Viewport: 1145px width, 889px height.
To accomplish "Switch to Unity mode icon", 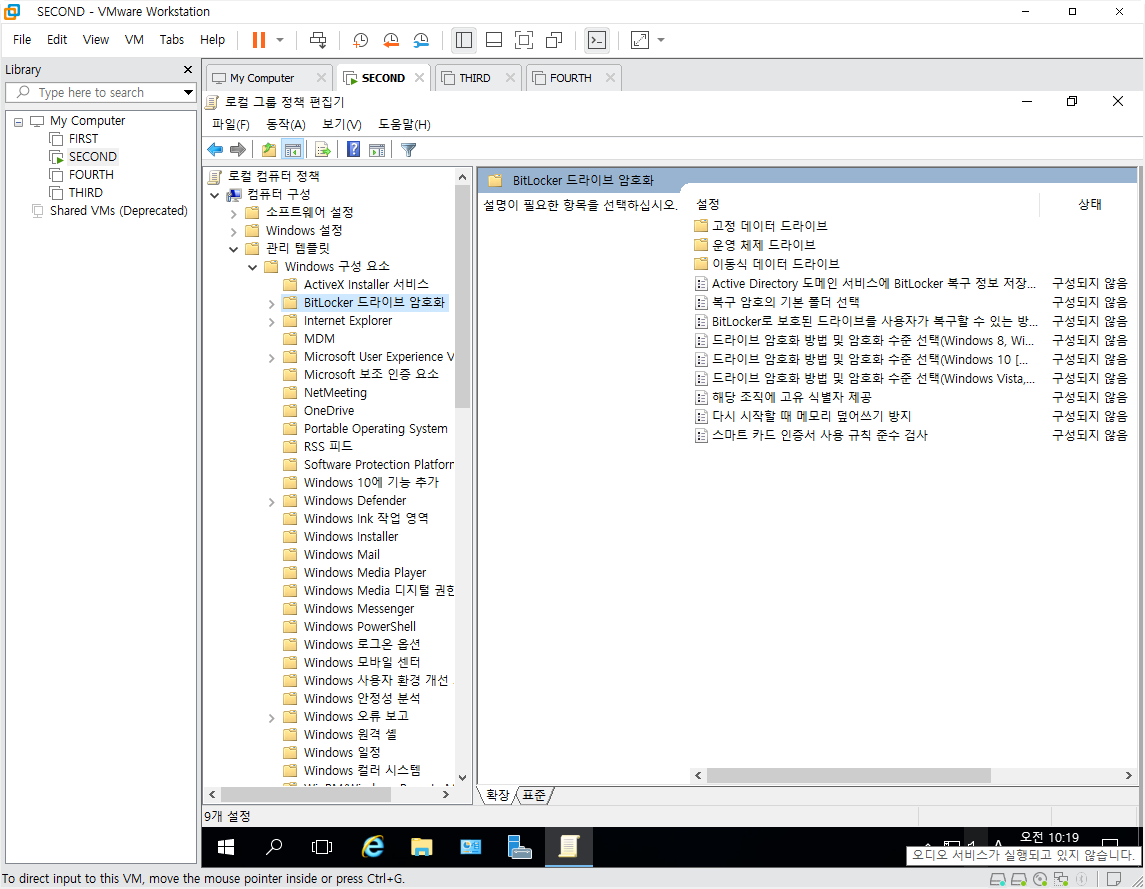I will 554,40.
